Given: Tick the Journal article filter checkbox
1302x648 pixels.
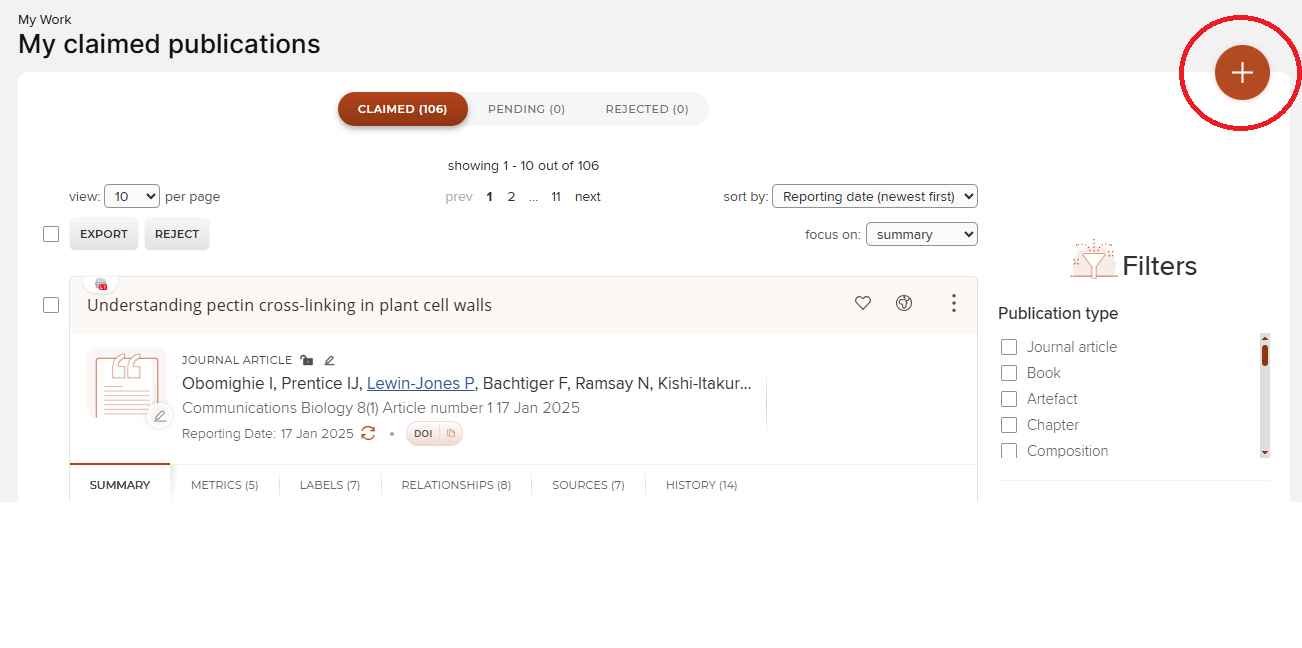Looking at the screenshot, I should (x=1009, y=347).
